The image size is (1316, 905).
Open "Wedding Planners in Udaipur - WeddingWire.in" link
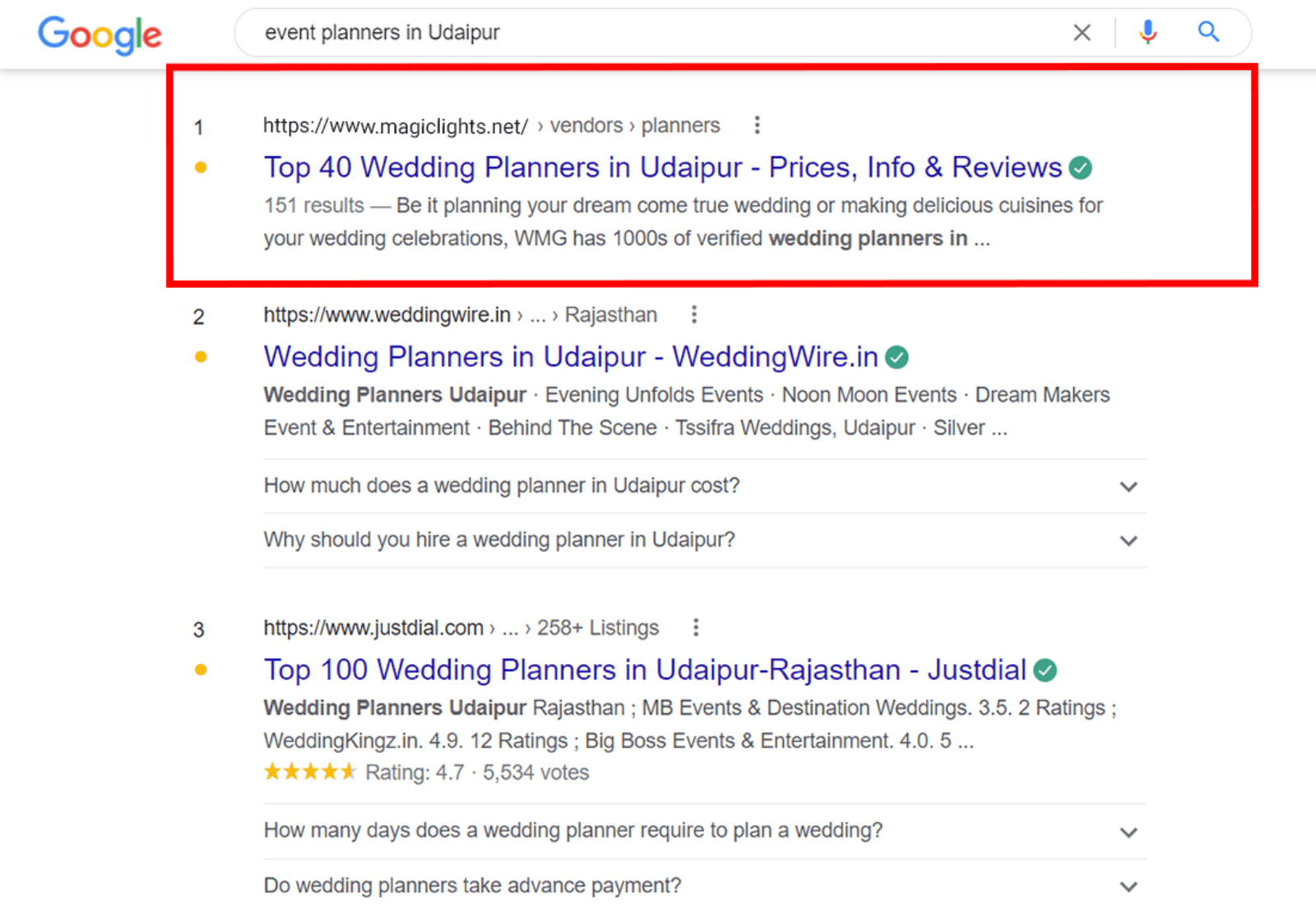tap(571, 356)
